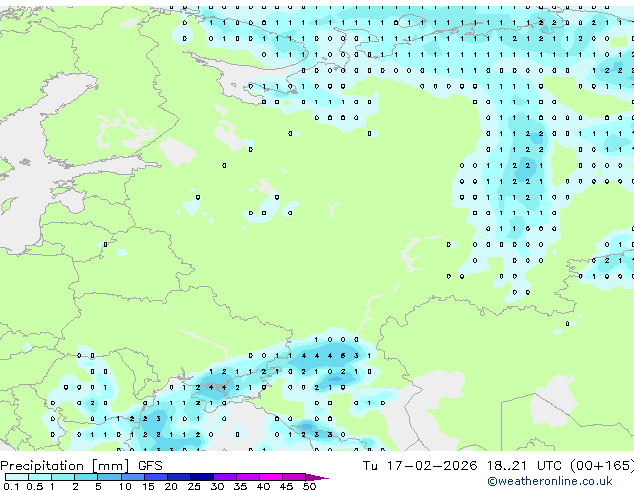Click the 1–2 mm legend swatch
Image resolution: width=634 pixels, height=490 pixels.
[63, 477]
